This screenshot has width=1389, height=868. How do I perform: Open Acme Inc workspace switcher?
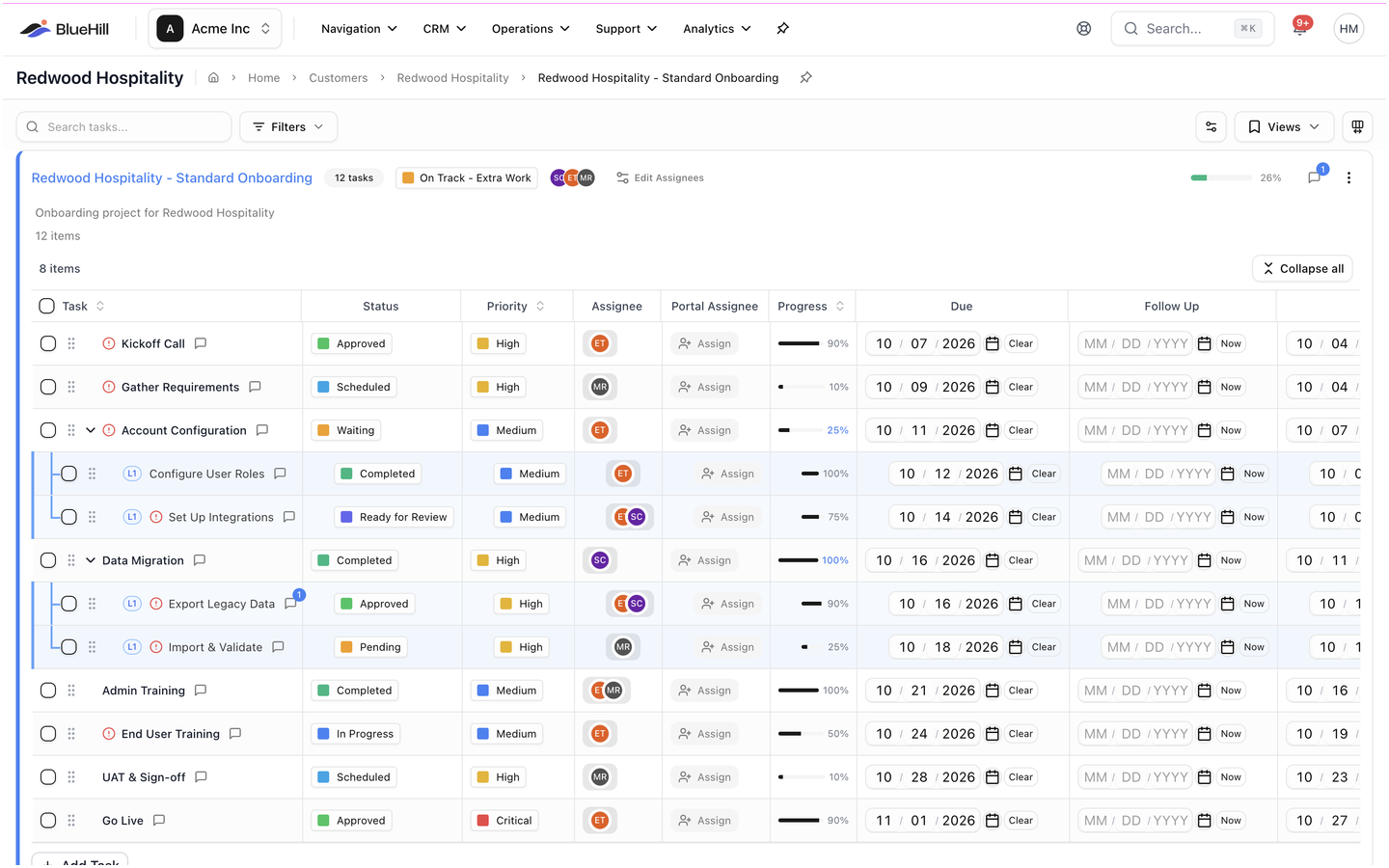tap(215, 29)
